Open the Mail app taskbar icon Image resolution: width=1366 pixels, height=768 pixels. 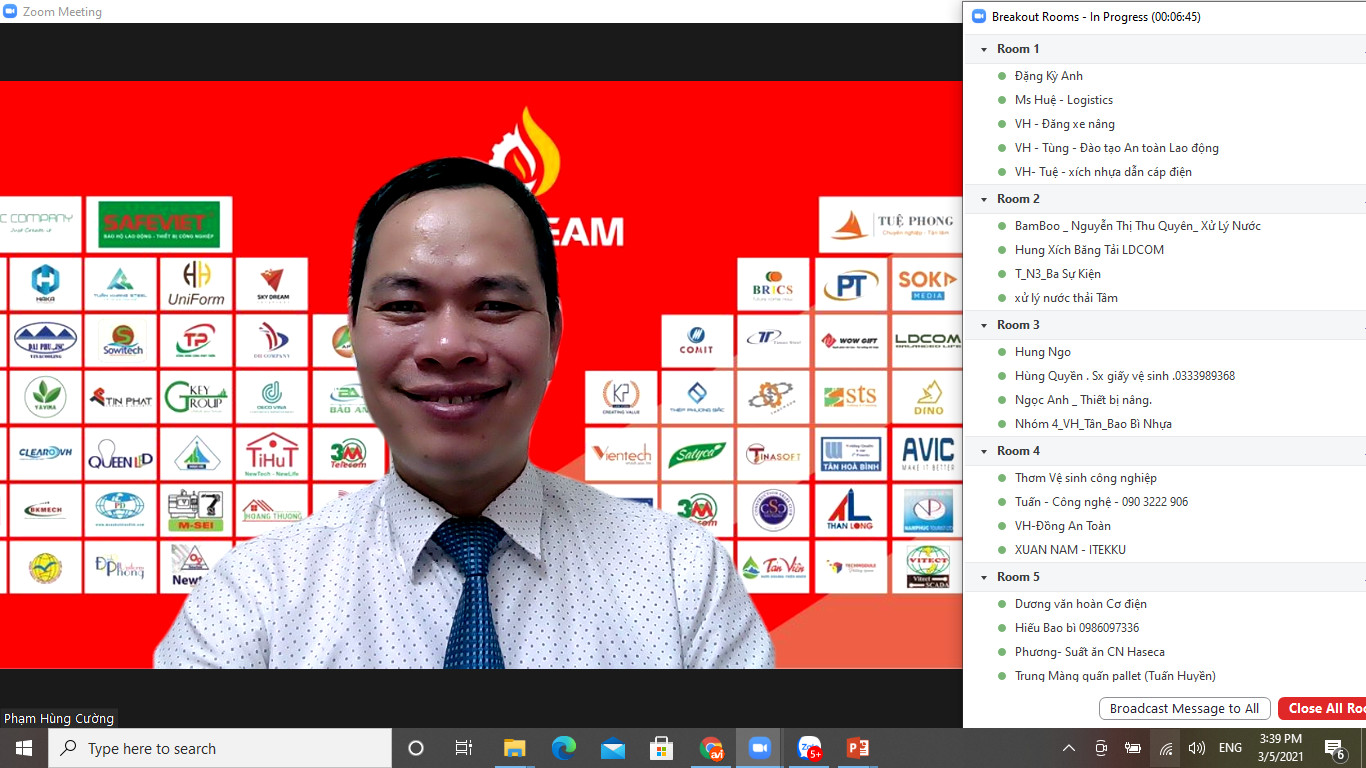pos(613,748)
